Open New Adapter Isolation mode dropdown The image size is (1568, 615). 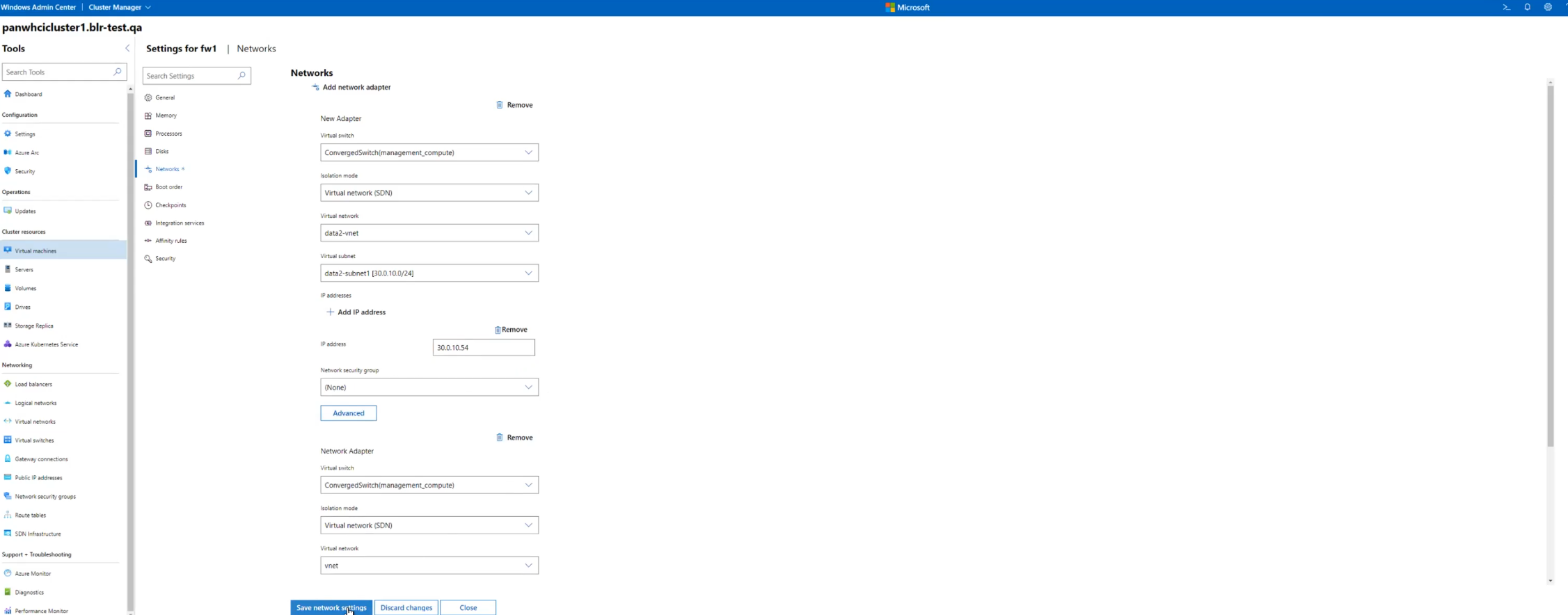(x=429, y=193)
